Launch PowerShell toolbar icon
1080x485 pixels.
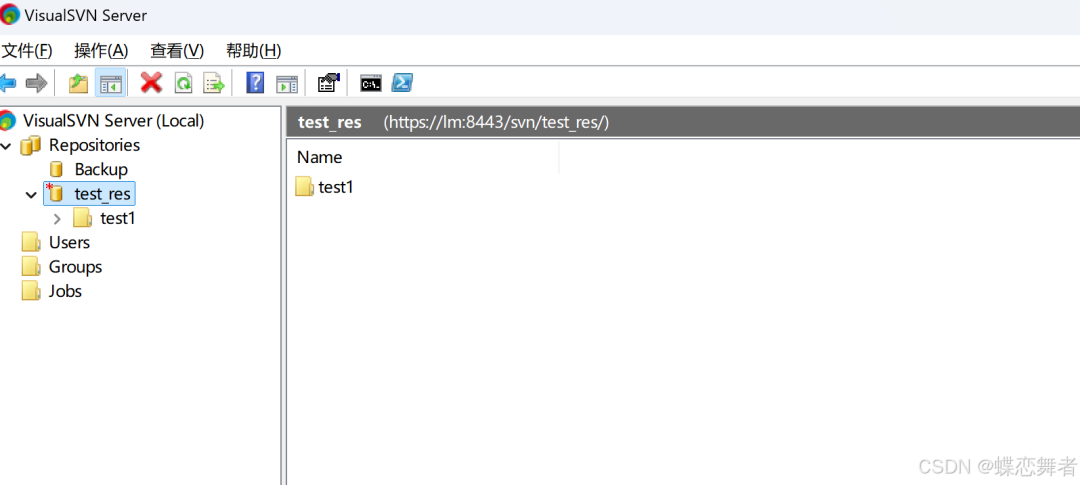[x=402, y=83]
